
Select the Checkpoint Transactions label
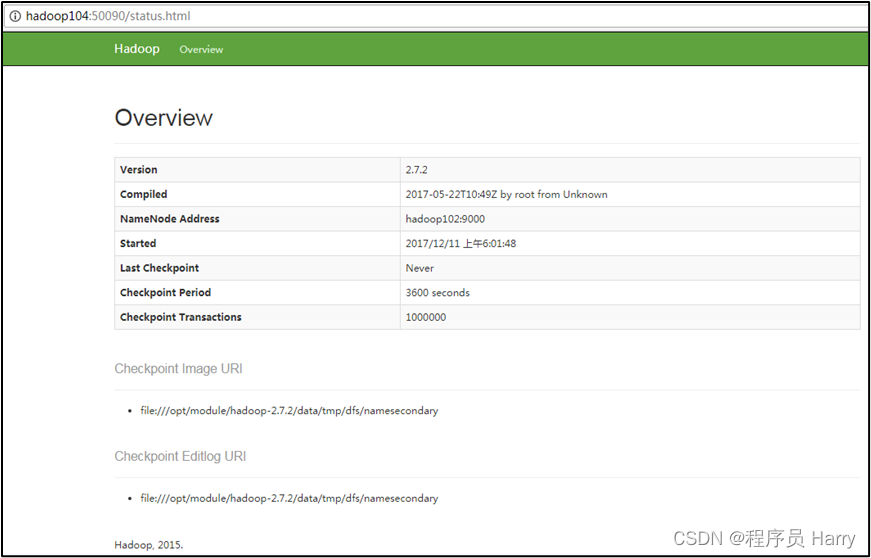pos(181,317)
